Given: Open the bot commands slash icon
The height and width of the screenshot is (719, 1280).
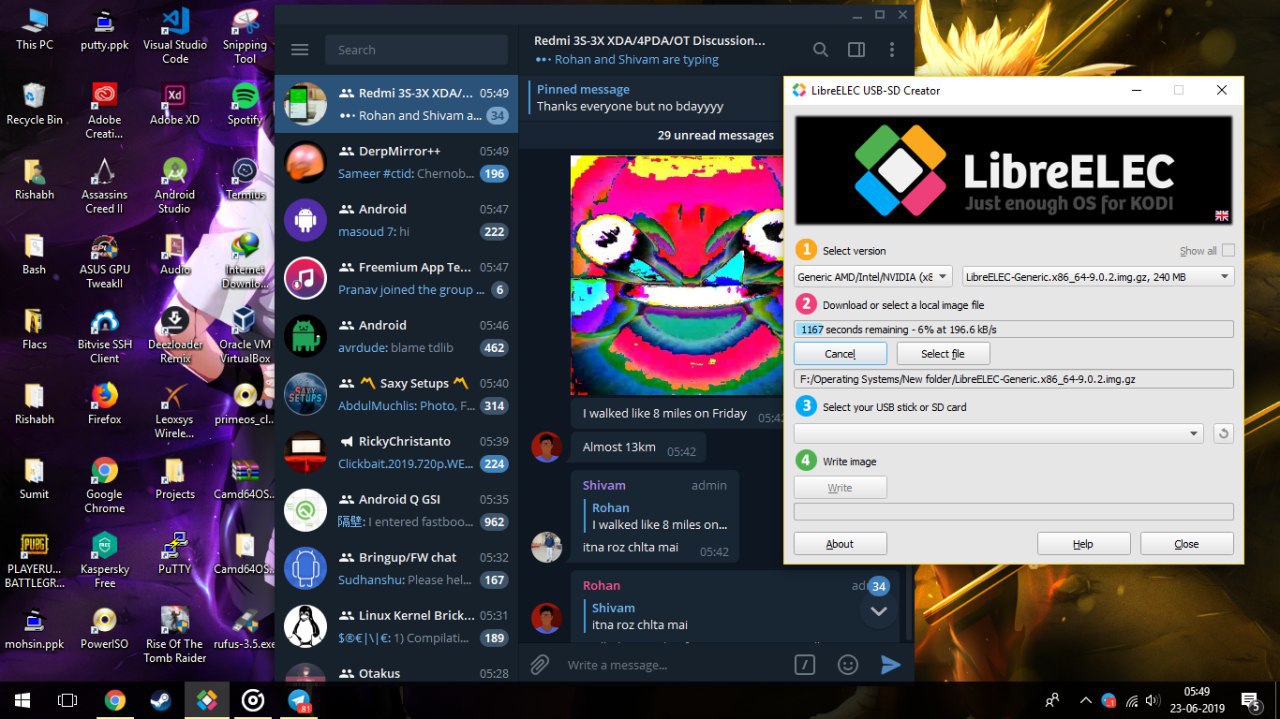Looking at the screenshot, I should click(804, 665).
